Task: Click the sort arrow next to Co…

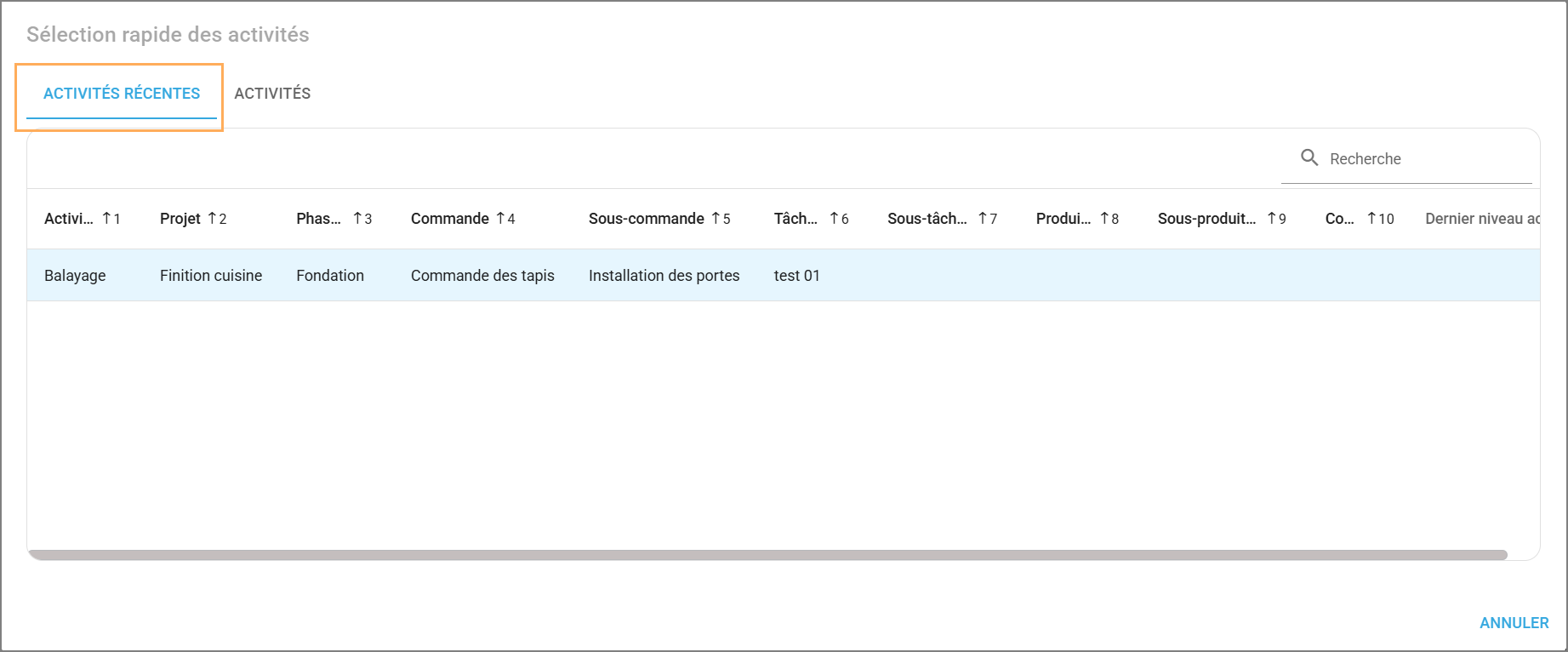Action: click(x=1371, y=218)
